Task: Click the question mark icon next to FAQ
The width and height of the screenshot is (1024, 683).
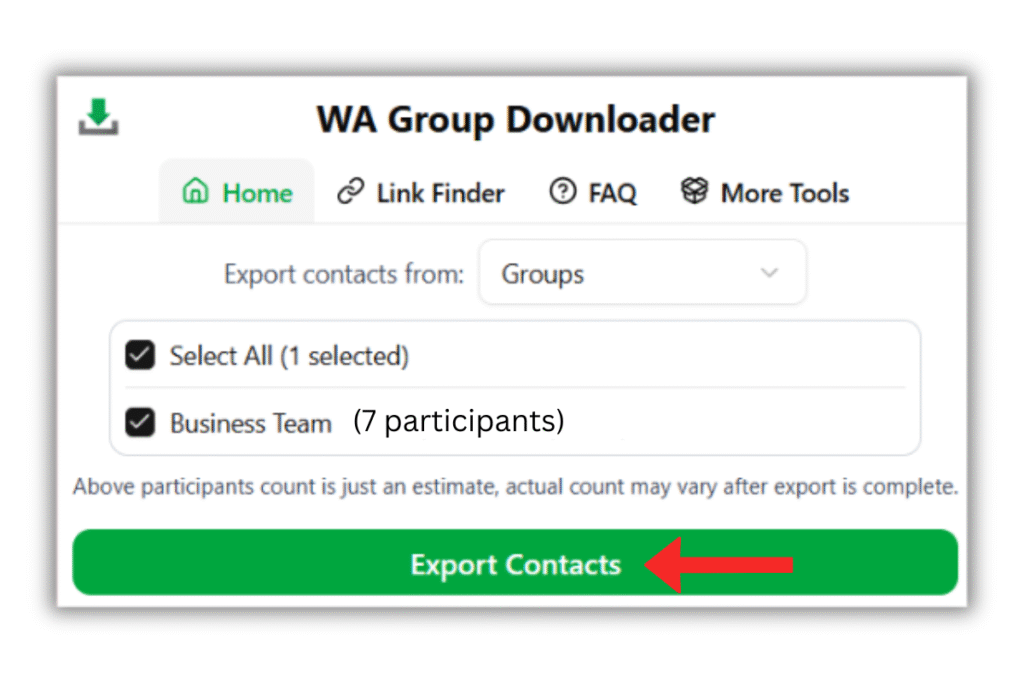Action: coord(563,192)
